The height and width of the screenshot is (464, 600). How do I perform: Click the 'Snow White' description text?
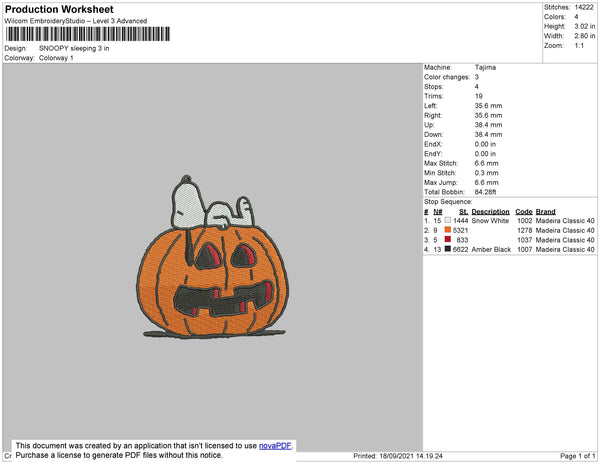click(x=490, y=221)
